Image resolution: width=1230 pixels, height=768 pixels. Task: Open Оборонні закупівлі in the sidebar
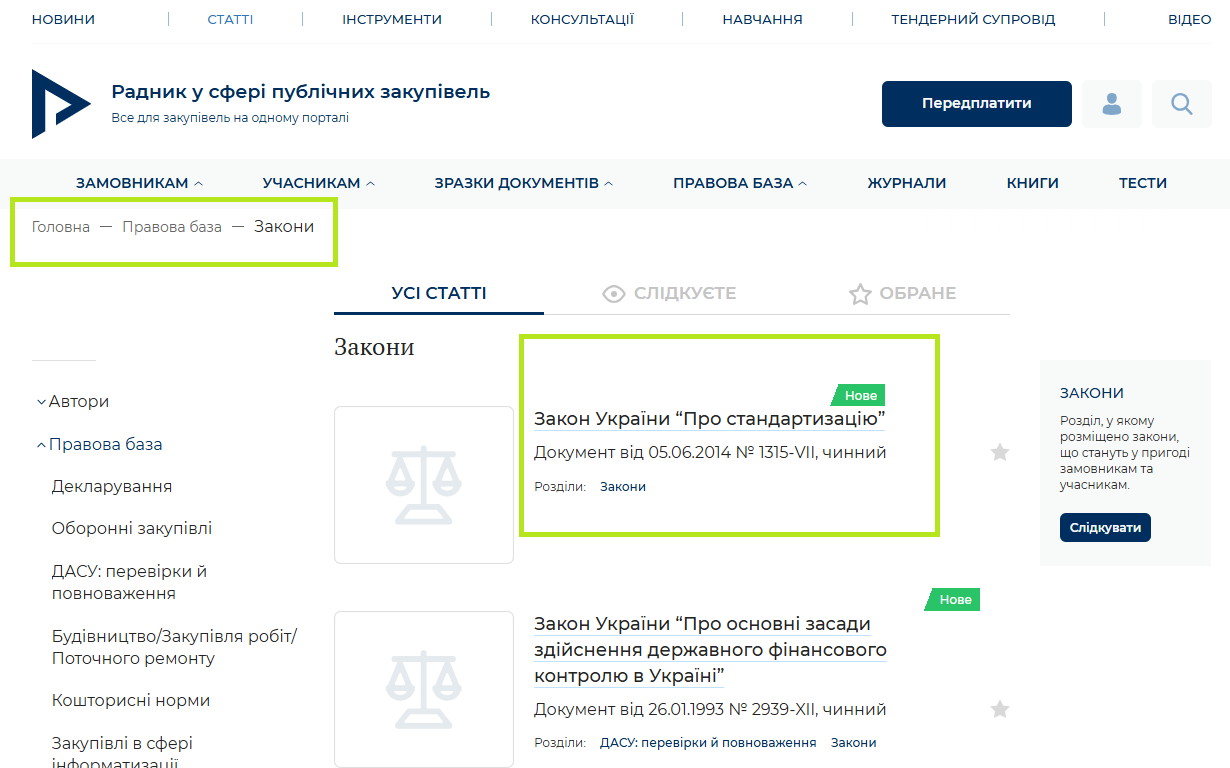[x=132, y=528]
